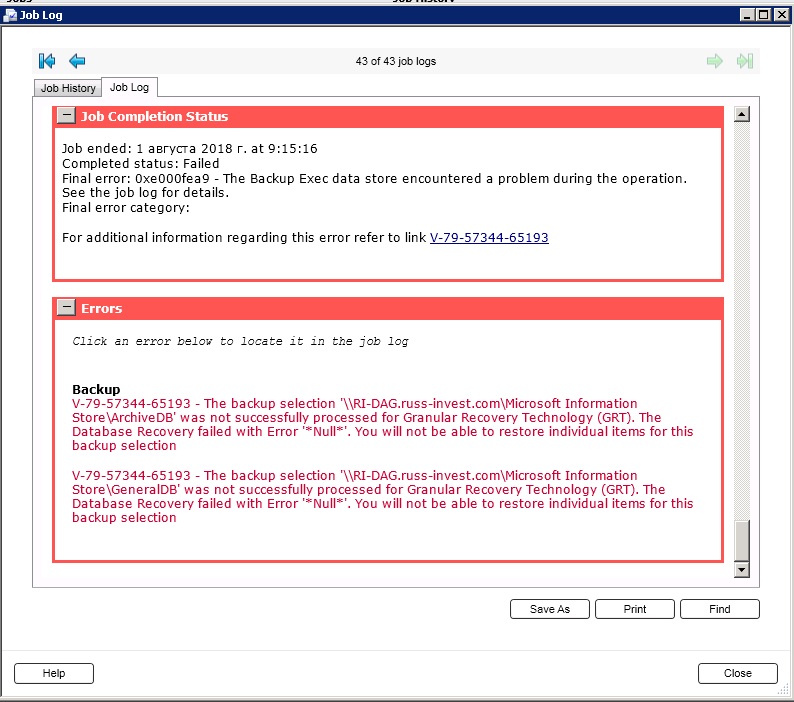Open Help for the job log
The height and width of the screenshot is (702, 794).
(x=54, y=673)
